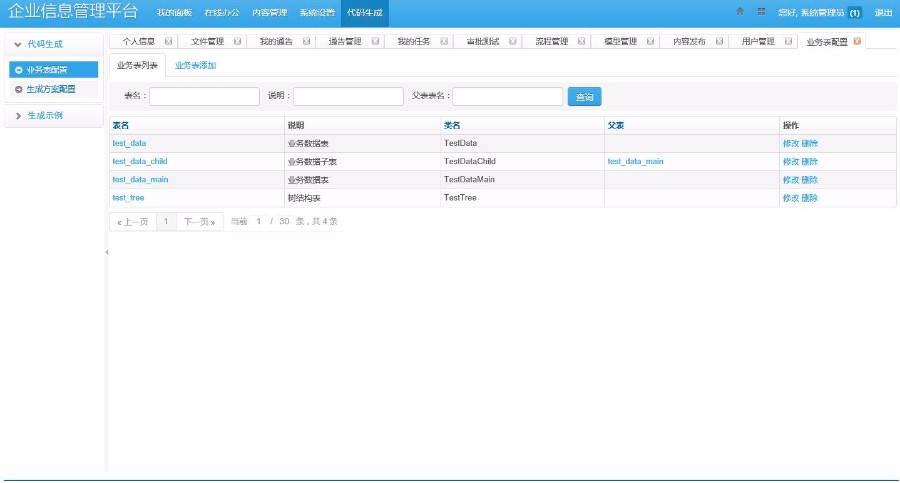The image size is (900, 483).
Task: Close the 通告管理 tab
Action: [x=375, y=41]
